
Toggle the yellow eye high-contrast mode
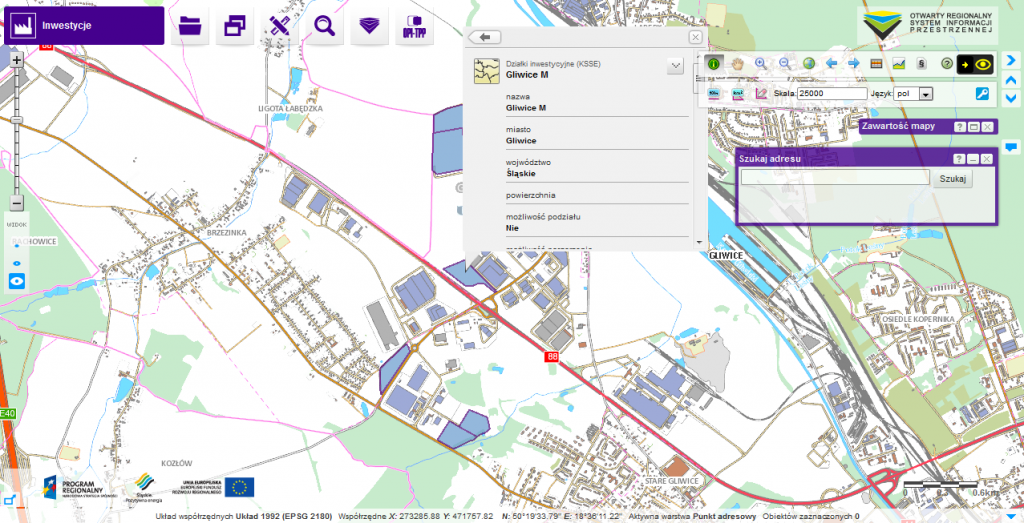(x=983, y=64)
